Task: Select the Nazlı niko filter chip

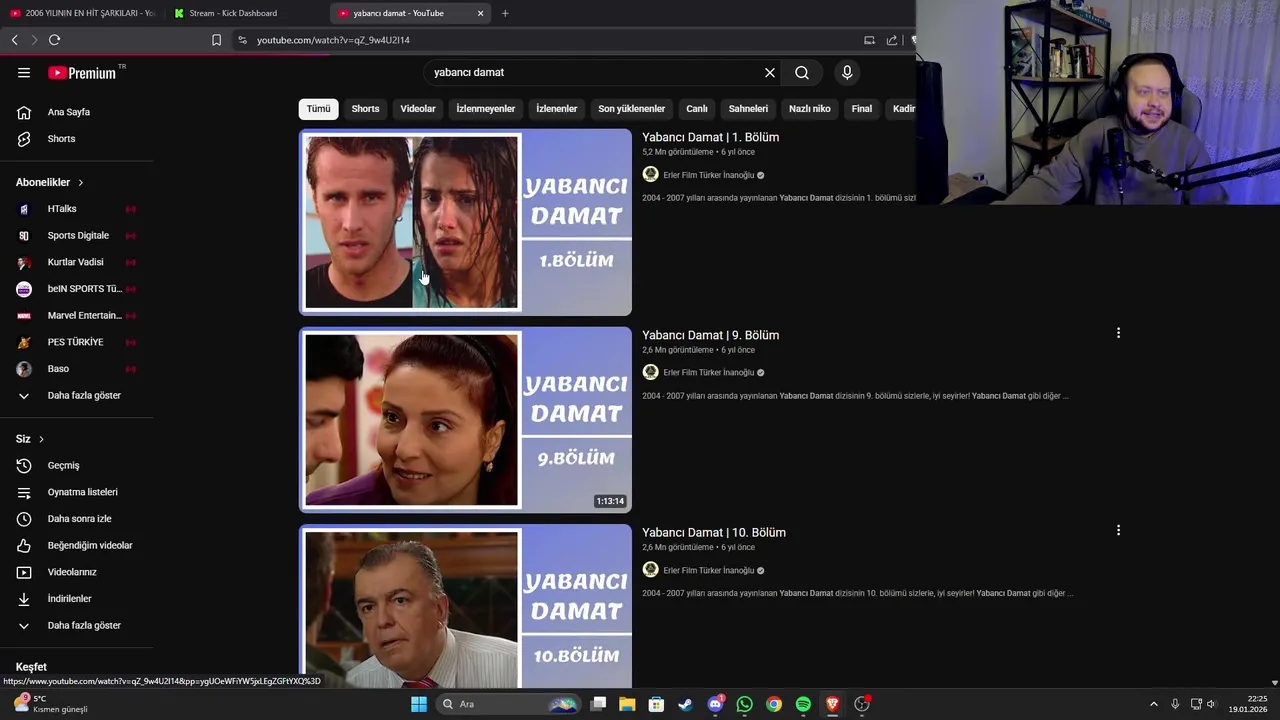Action: (x=809, y=109)
